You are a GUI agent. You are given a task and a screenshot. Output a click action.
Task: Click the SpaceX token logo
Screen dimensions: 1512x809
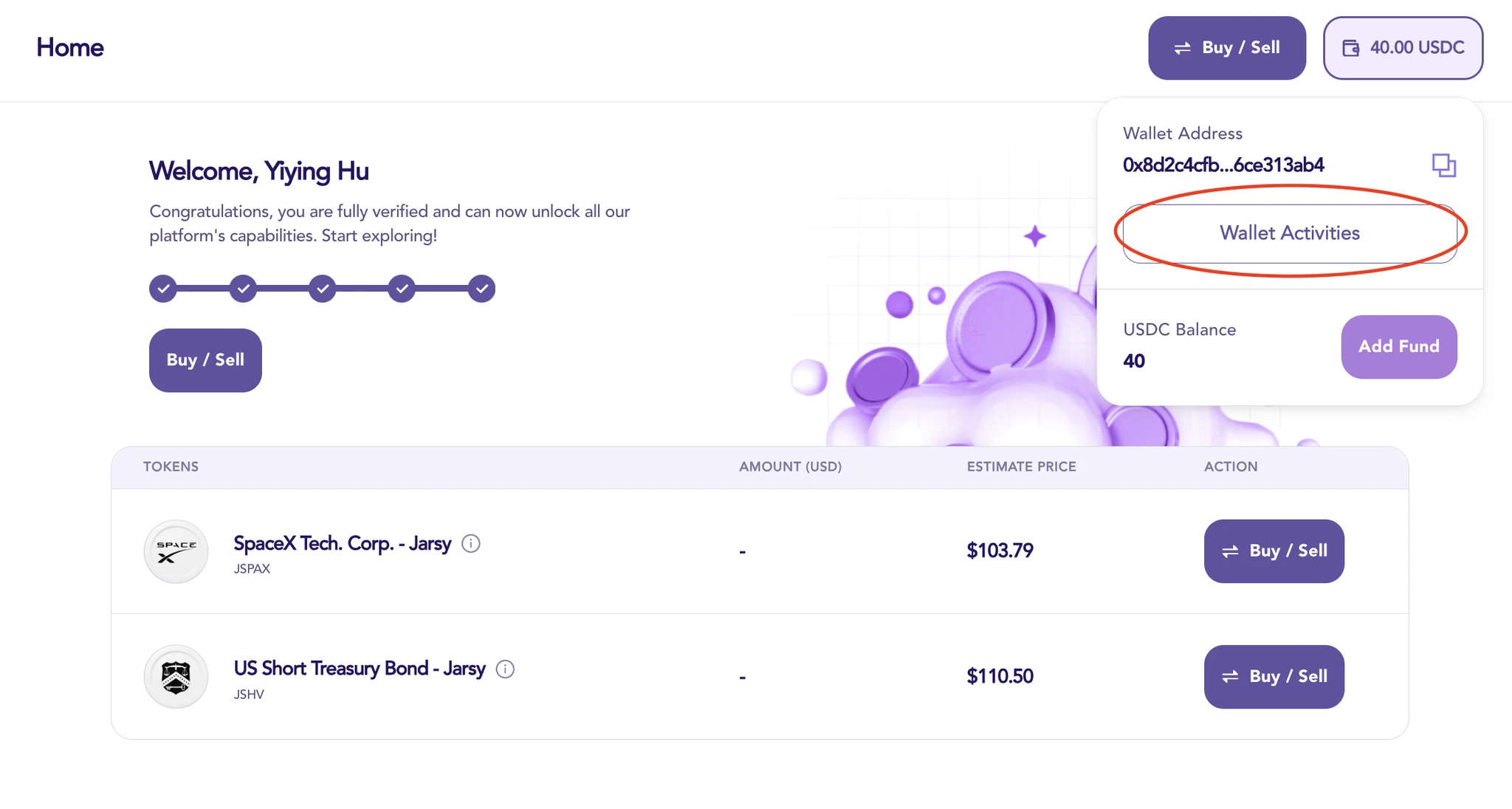[x=176, y=551]
